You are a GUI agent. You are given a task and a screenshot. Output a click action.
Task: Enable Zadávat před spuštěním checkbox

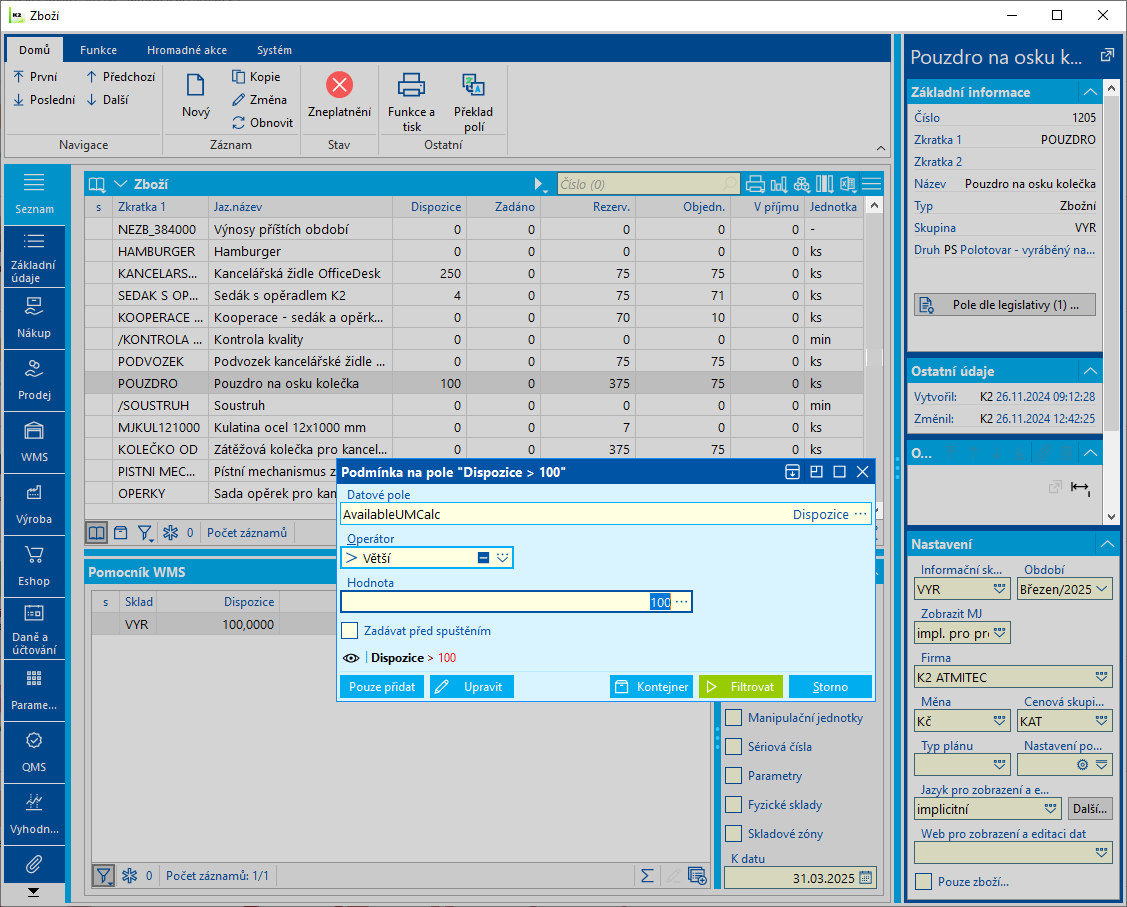[350, 631]
